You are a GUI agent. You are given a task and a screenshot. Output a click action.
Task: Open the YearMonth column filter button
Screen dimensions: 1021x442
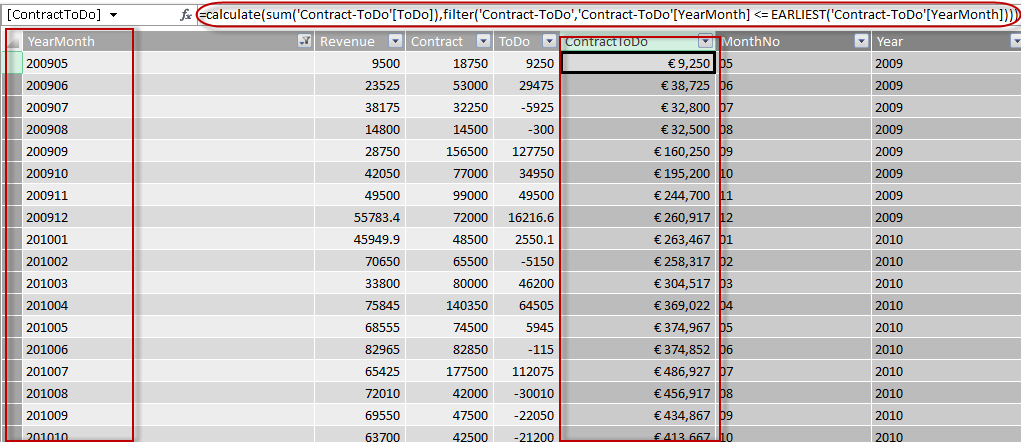point(304,41)
